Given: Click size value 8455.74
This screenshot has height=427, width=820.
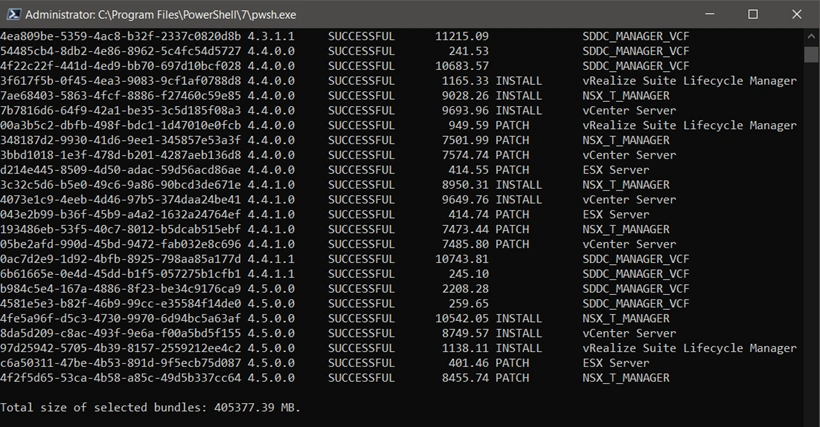Looking at the screenshot, I should (465, 377).
